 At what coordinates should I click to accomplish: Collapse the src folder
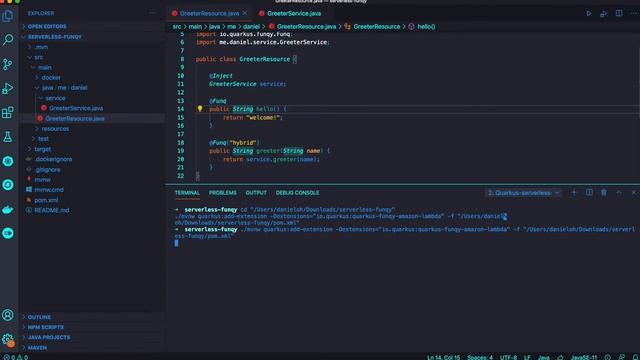[39, 57]
